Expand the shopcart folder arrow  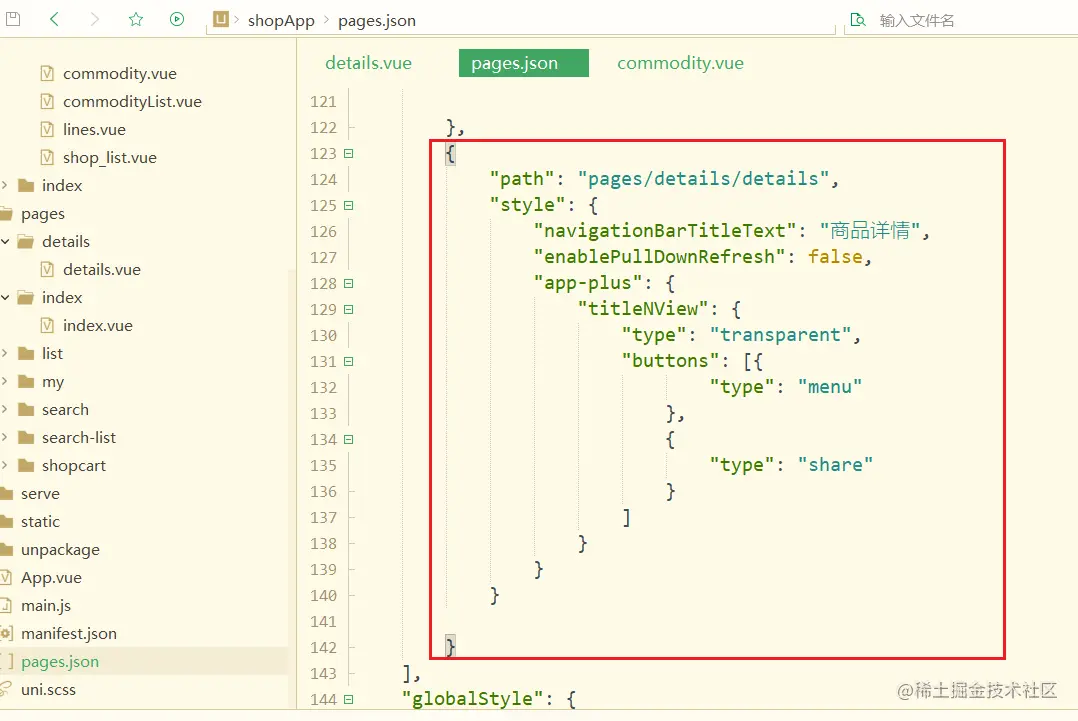pyautogui.click(x=5, y=466)
